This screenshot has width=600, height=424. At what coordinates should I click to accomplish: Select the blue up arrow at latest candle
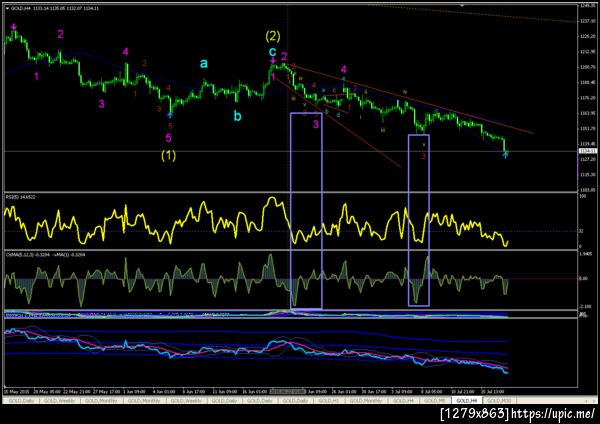pos(505,155)
